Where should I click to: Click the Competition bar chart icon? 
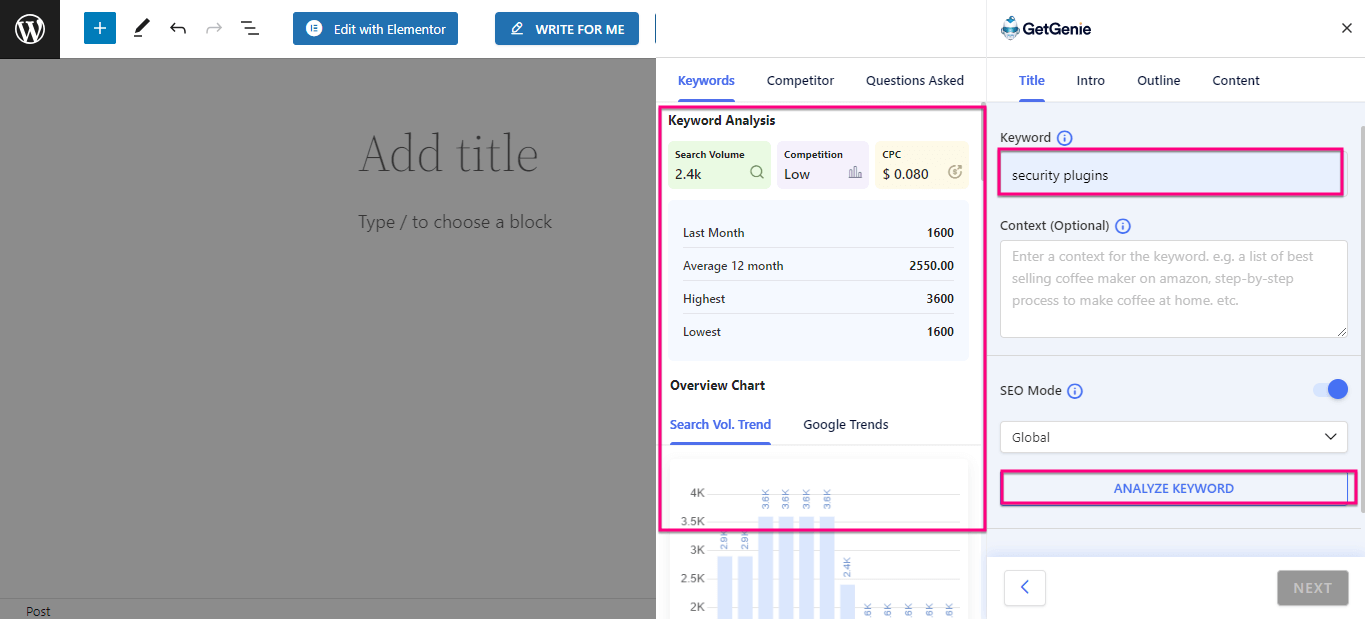click(855, 172)
